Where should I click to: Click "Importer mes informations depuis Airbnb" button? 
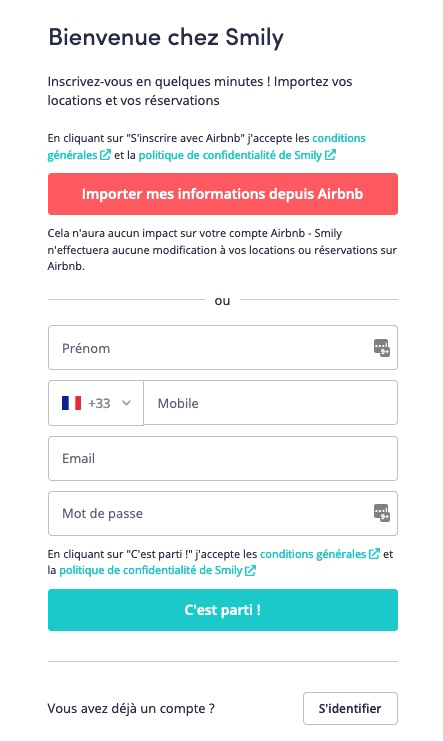tap(223, 194)
